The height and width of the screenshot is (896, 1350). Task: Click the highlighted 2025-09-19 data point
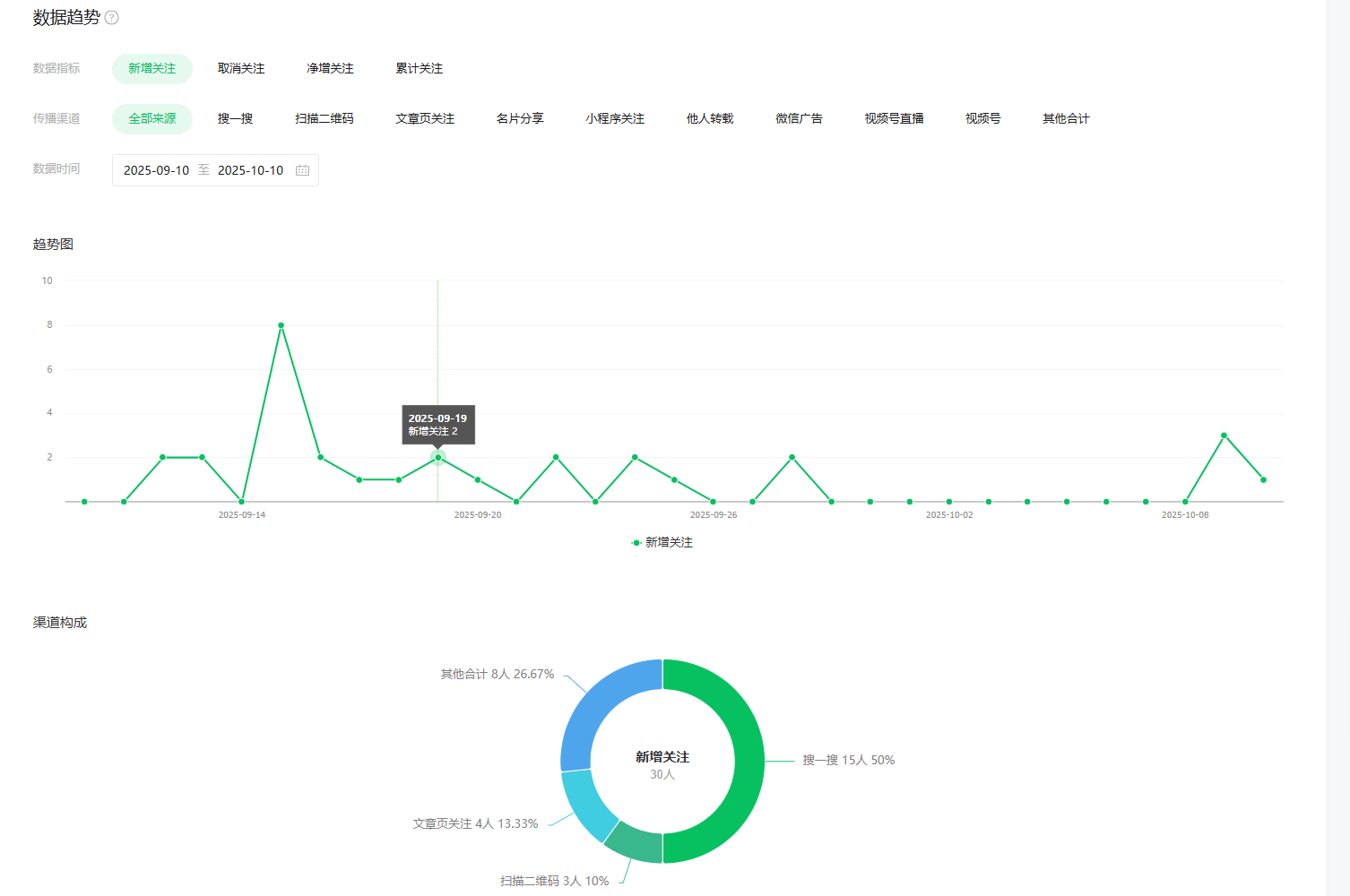[x=437, y=458]
